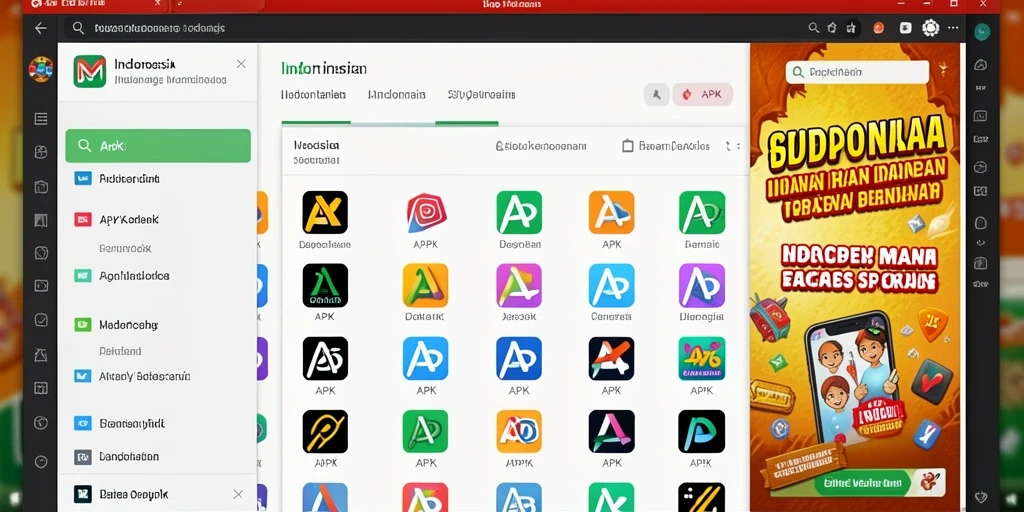The image size is (1024, 512).
Task: Open the black app icon with green A
Action: pos(325,285)
